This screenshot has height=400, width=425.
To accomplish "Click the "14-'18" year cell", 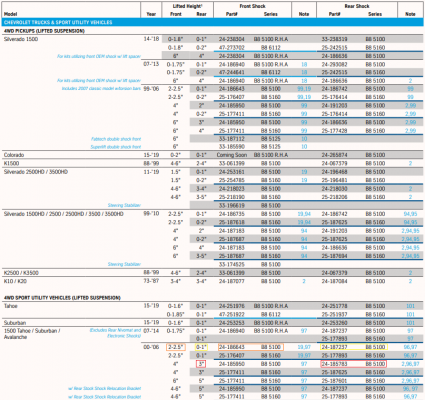I will click(151, 39).
